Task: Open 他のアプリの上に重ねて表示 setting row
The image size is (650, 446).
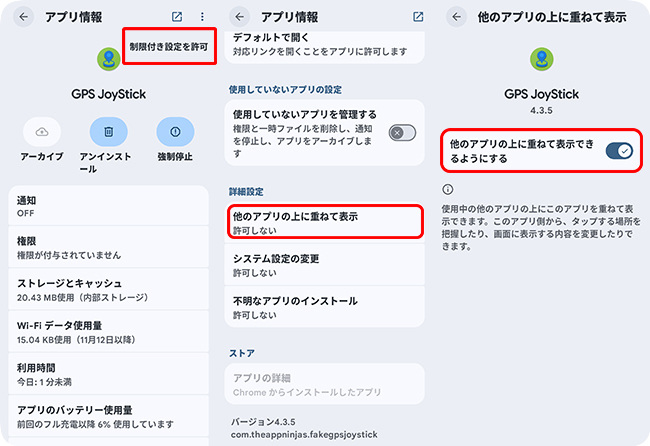Action: point(325,222)
